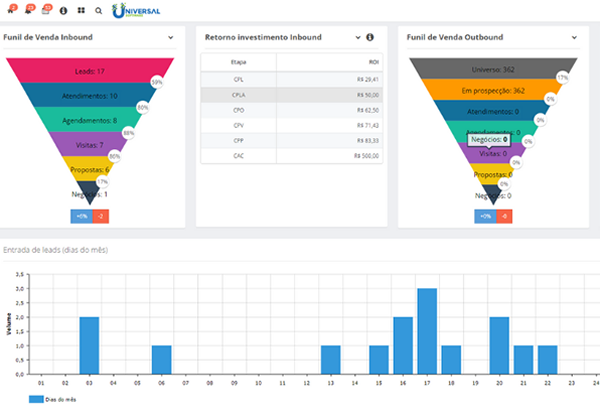Click the 80% conversion badge

coord(142,107)
